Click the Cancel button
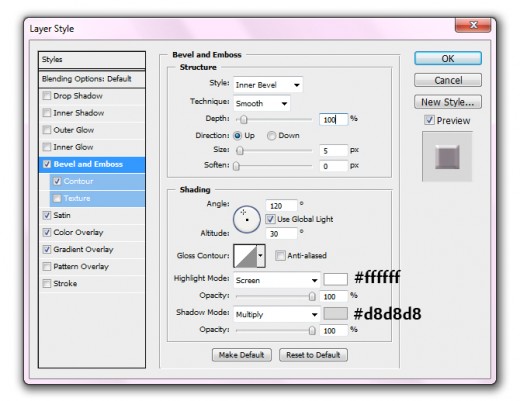The image size is (520, 401). click(448, 80)
